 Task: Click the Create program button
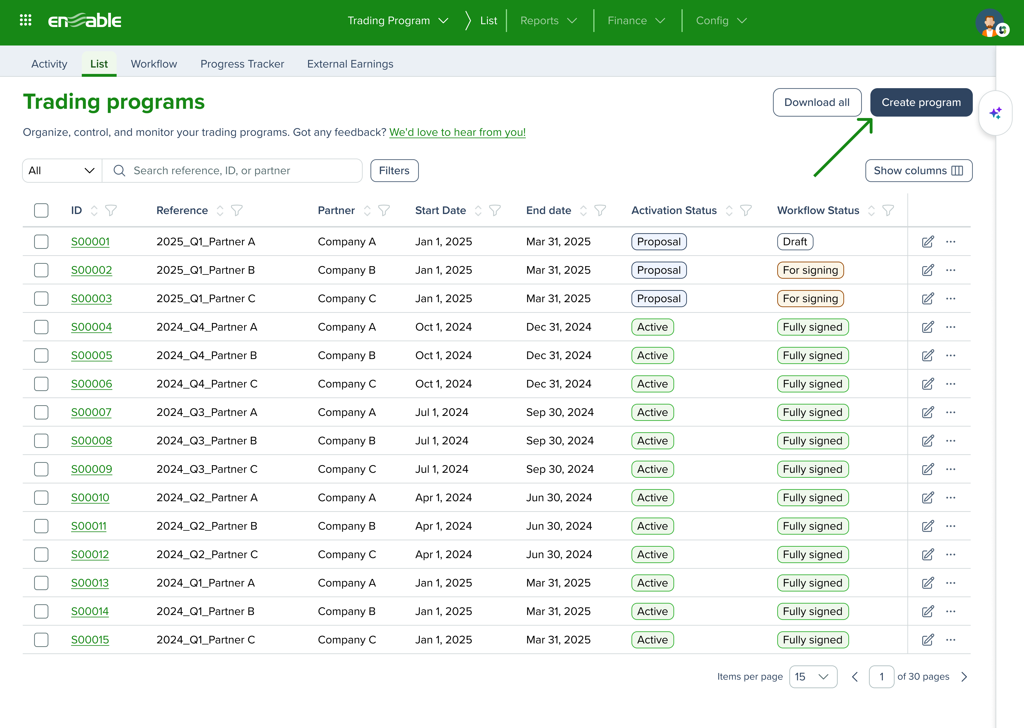coord(920,102)
